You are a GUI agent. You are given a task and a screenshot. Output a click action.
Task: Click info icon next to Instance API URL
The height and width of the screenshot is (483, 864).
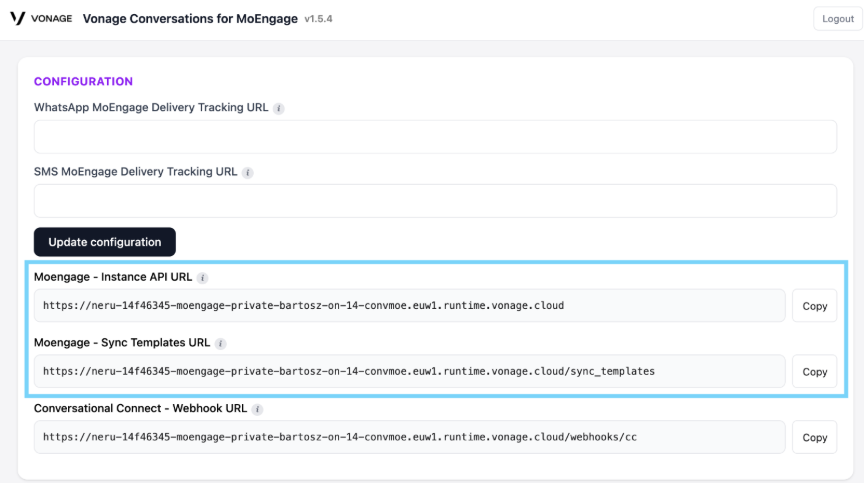coord(202,278)
